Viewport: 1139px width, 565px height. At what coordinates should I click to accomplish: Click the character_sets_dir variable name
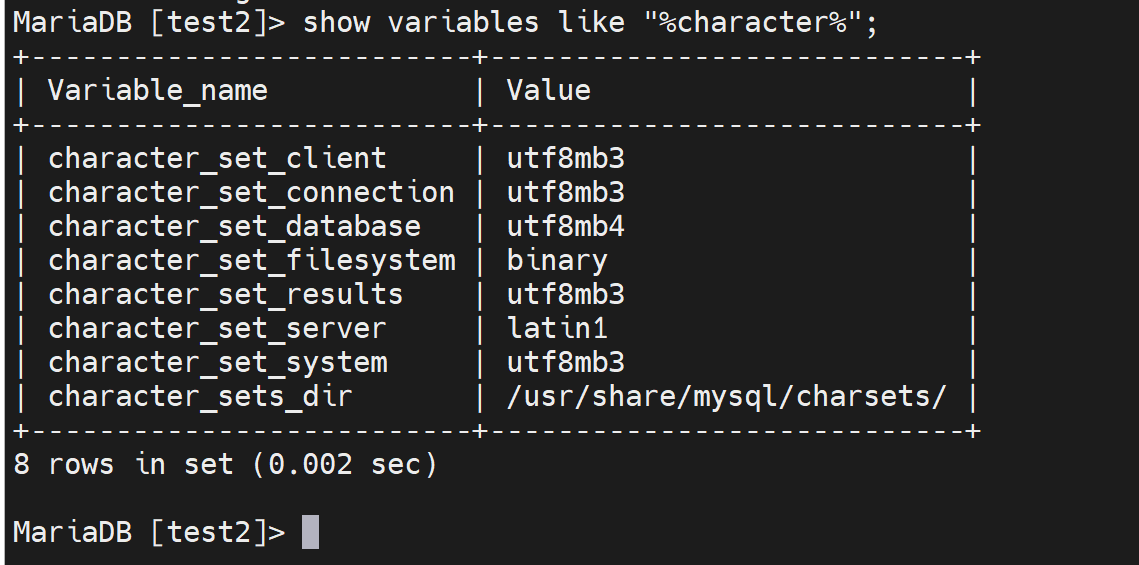[200, 396]
